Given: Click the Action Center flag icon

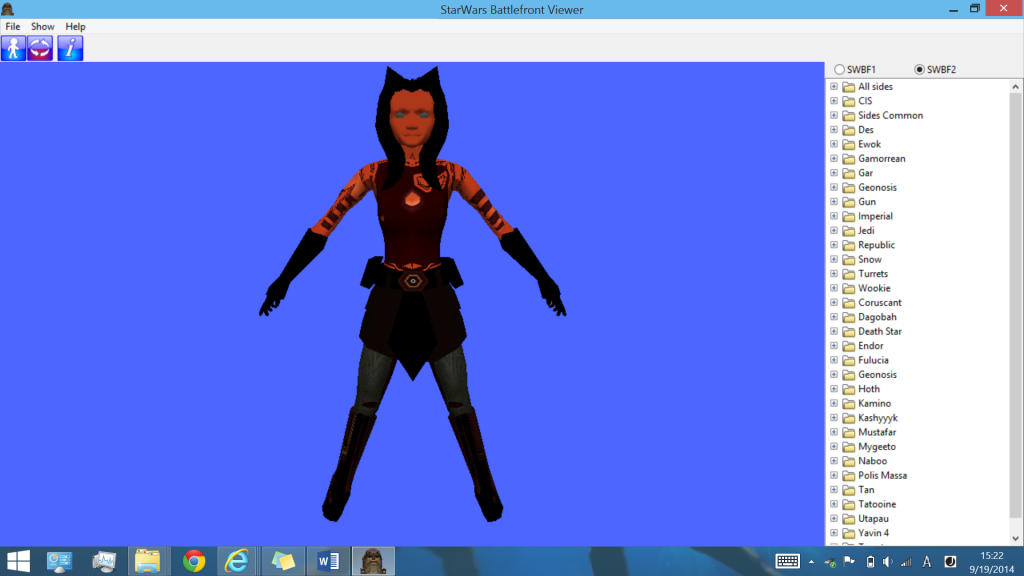Looking at the screenshot, I should click(x=849, y=561).
